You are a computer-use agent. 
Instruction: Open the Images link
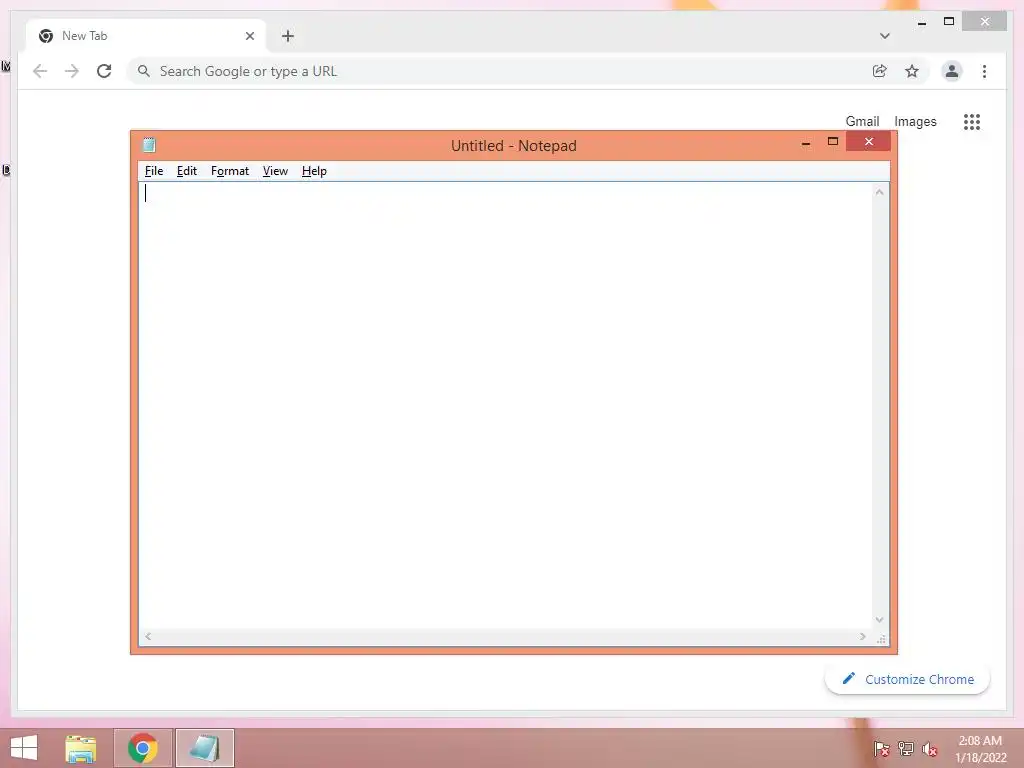915,121
